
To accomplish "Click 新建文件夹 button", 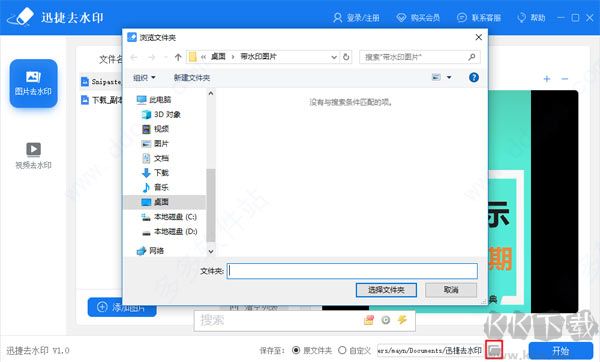I will 192,78.
